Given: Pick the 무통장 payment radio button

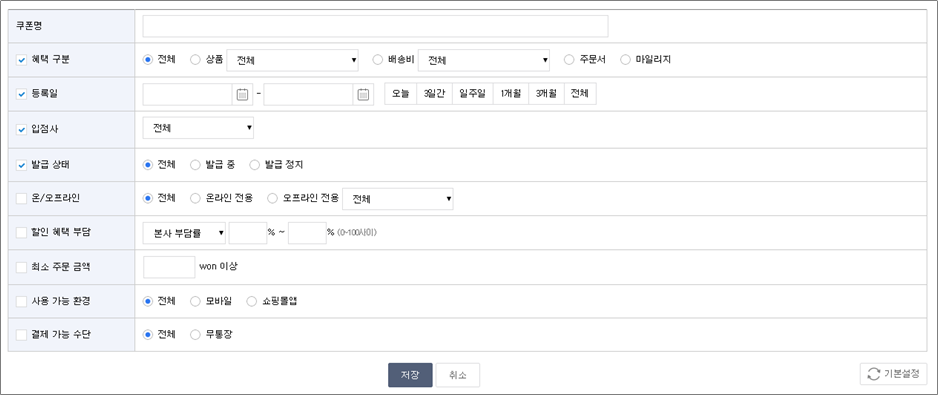Looking at the screenshot, I should click(x=195, y=335).
